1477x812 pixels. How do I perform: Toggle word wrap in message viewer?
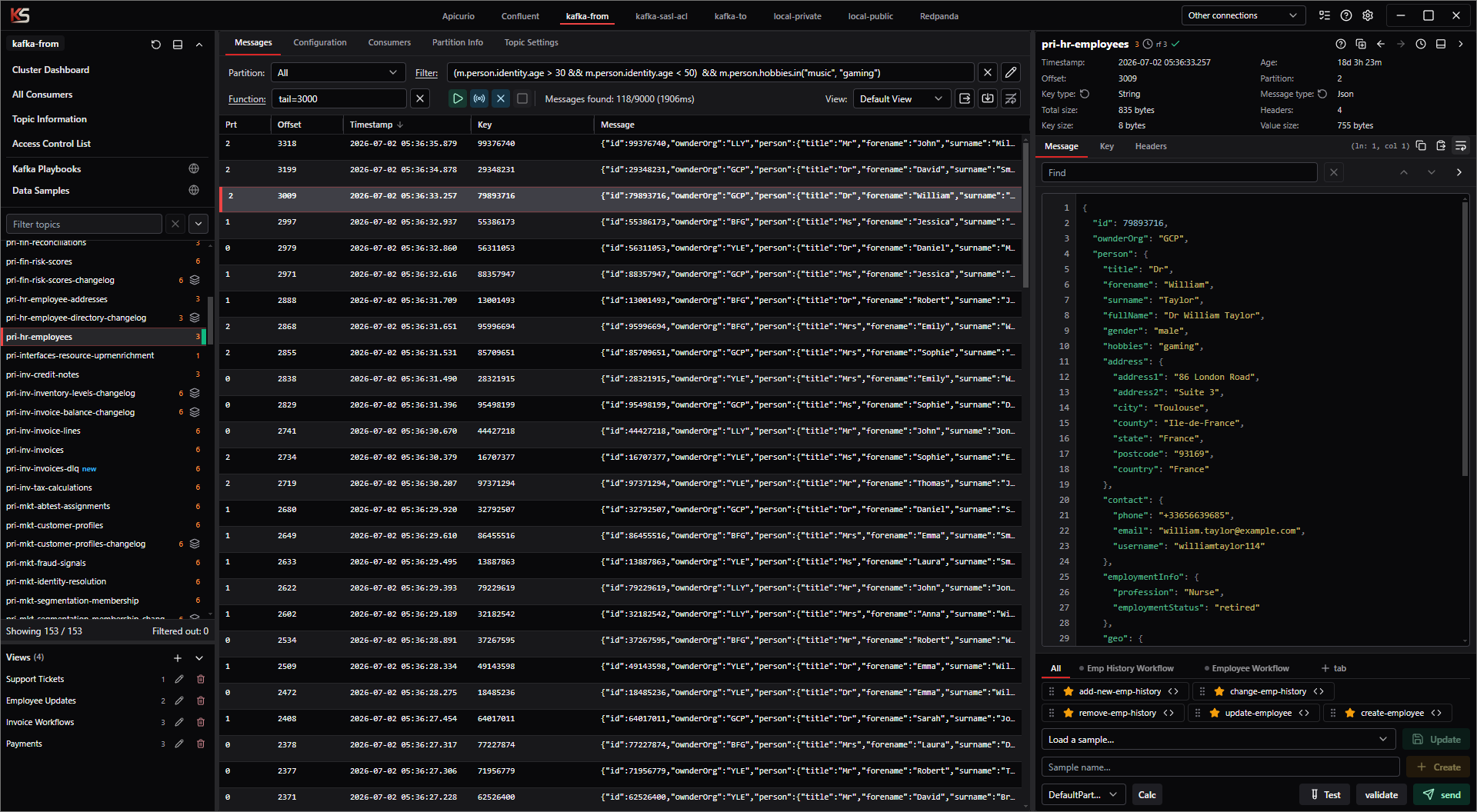point(1461,145)
